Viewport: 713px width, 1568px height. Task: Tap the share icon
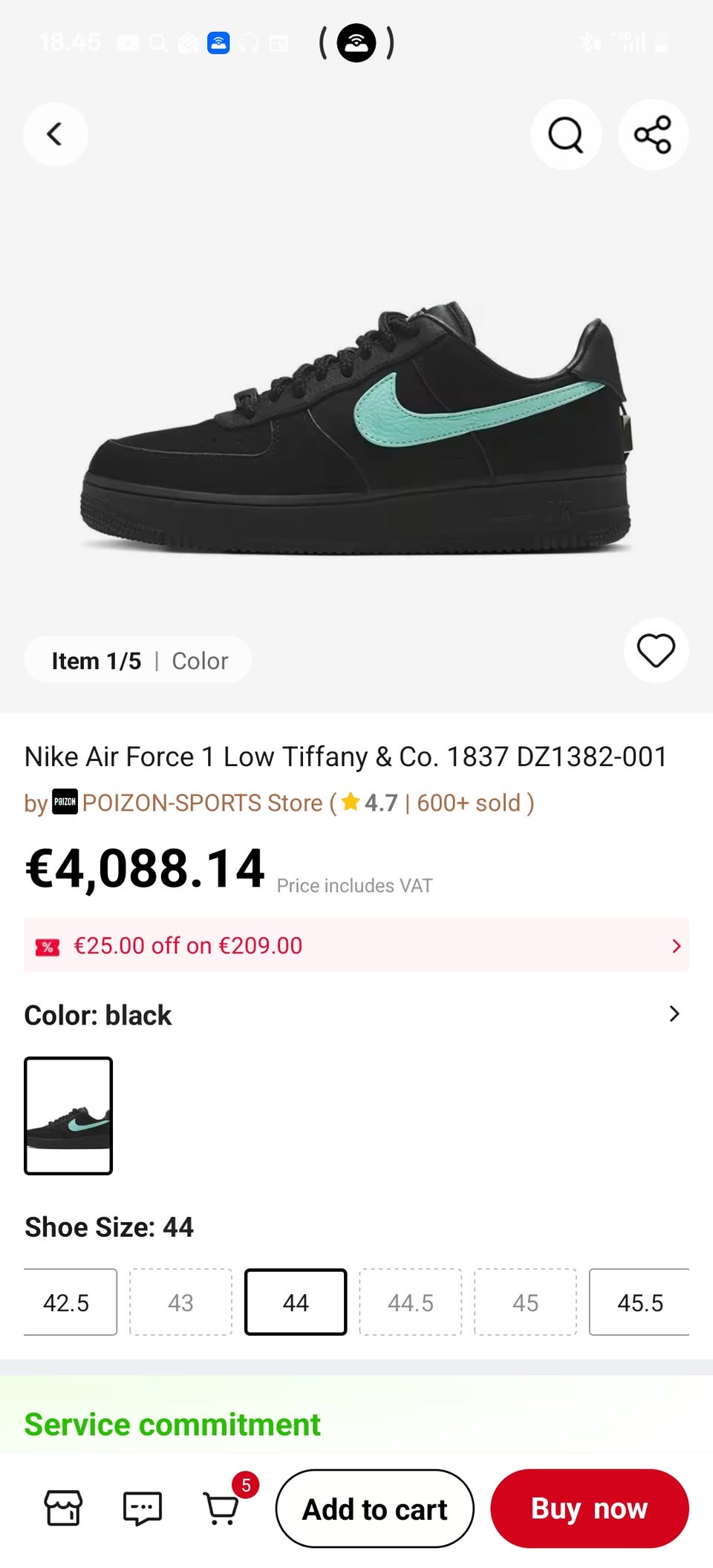(653, 134)
